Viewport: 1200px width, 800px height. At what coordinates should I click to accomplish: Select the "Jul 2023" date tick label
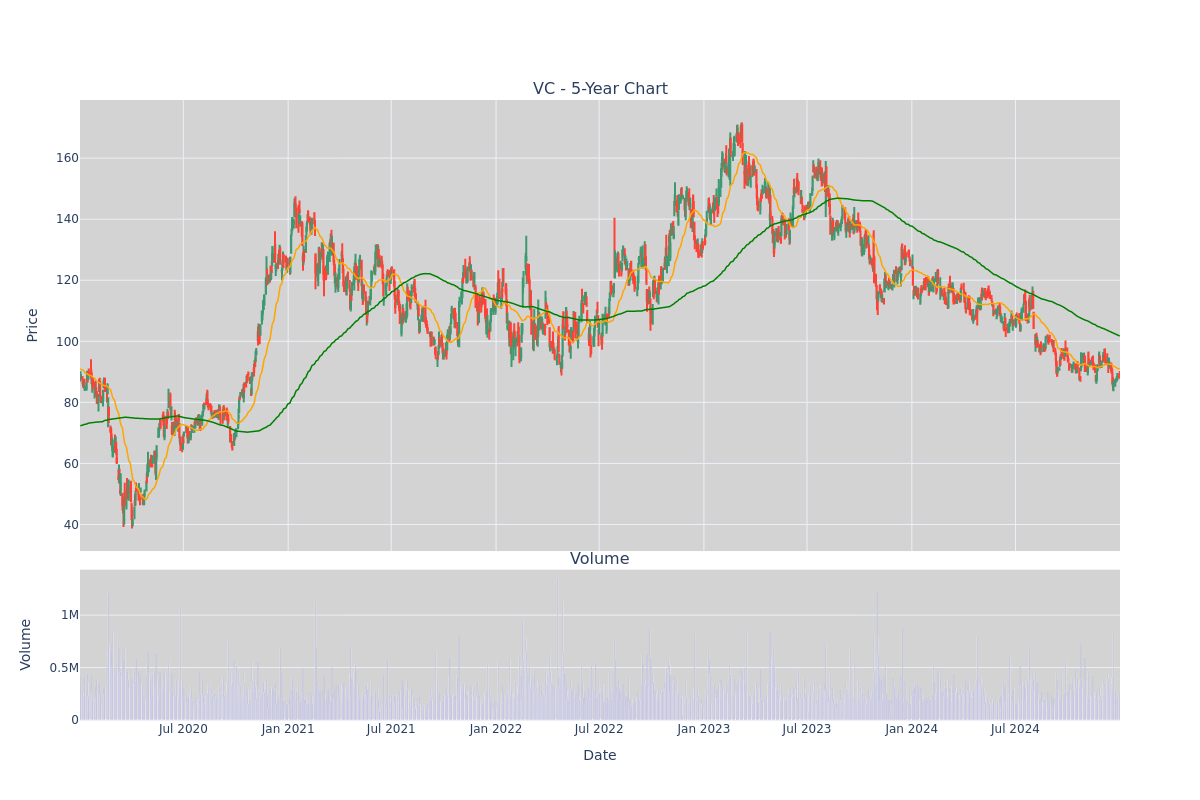coord(807,729)
